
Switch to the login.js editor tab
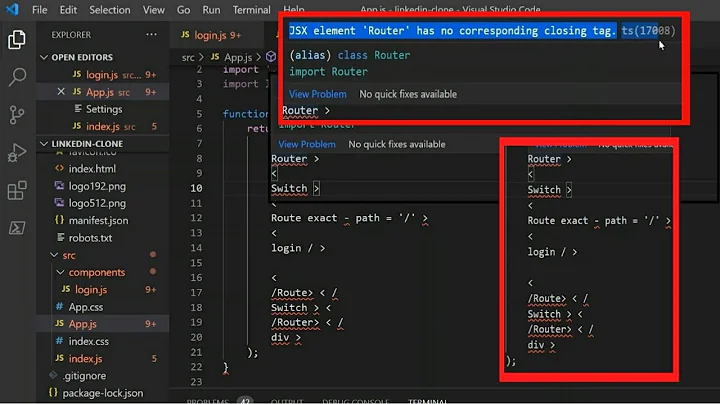[x=216, y=35]
